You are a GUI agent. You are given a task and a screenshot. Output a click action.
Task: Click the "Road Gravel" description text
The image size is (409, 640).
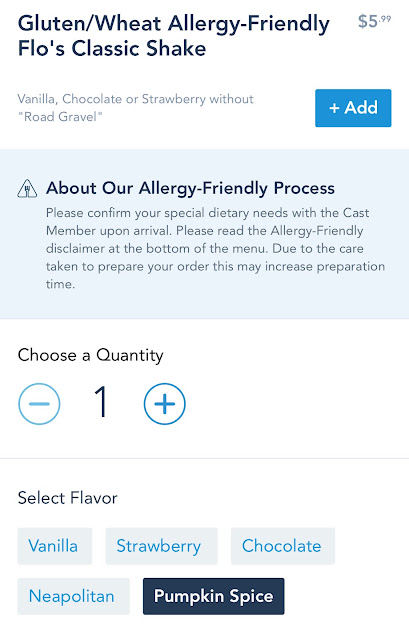pos(60,117)
